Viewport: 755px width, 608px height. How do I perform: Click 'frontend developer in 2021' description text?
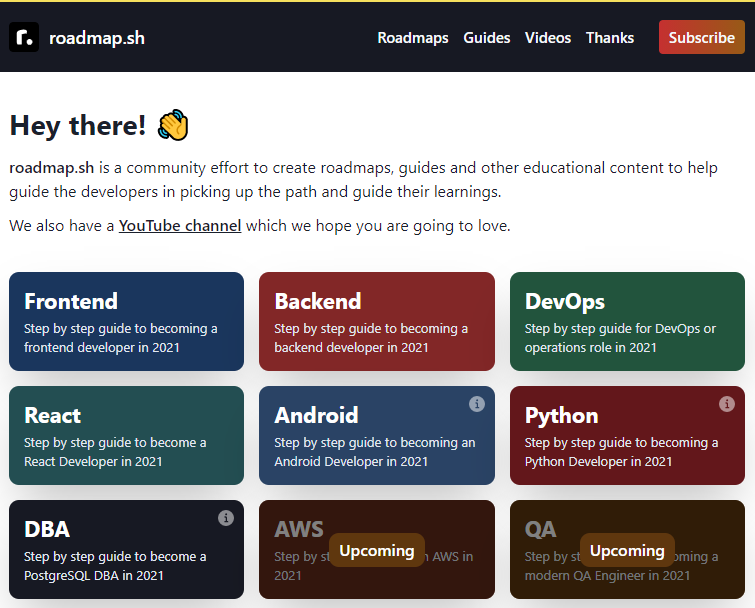(x=102, y=348)
